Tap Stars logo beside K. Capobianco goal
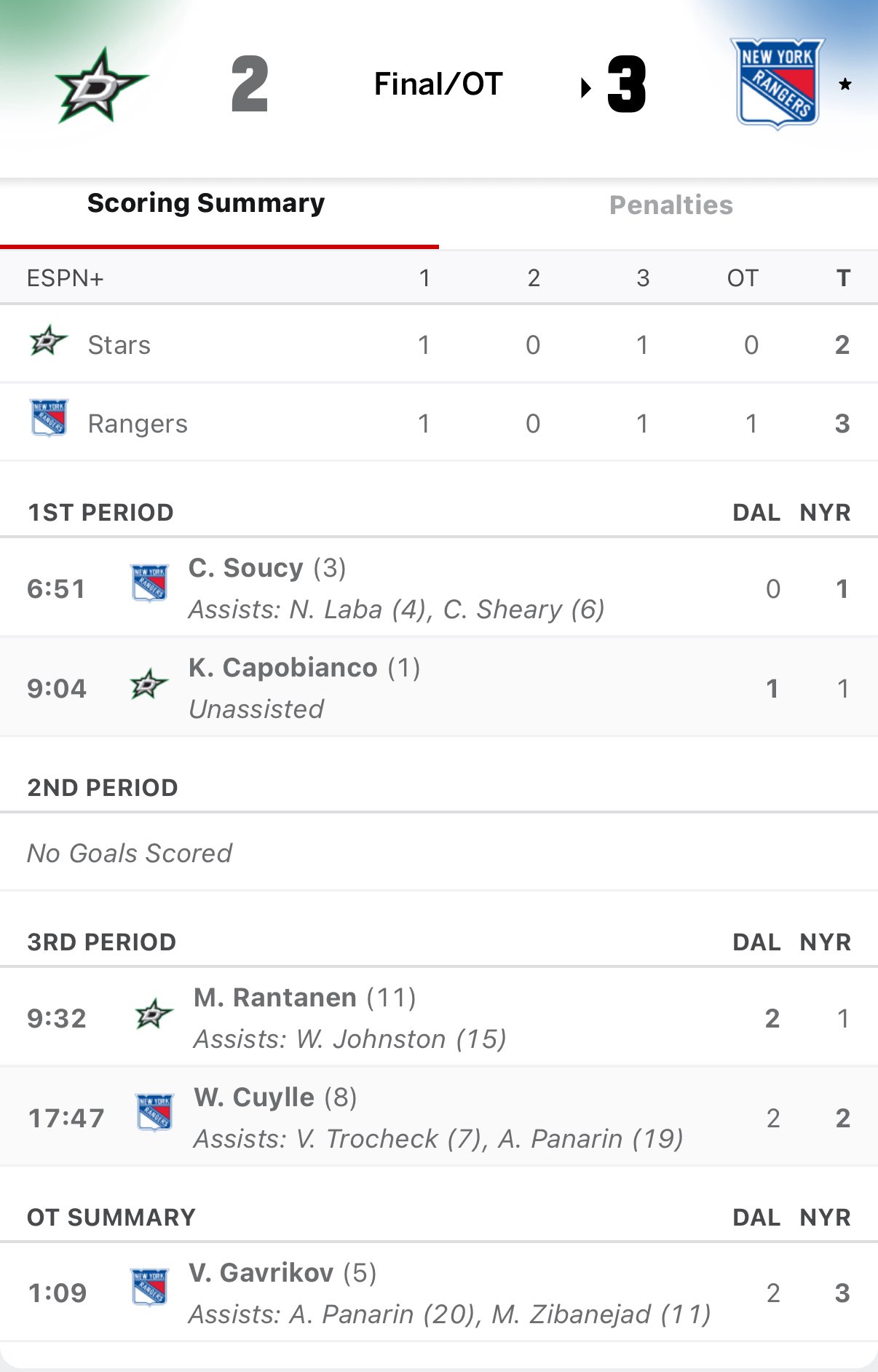878x1372 pixels. (149, 685)
